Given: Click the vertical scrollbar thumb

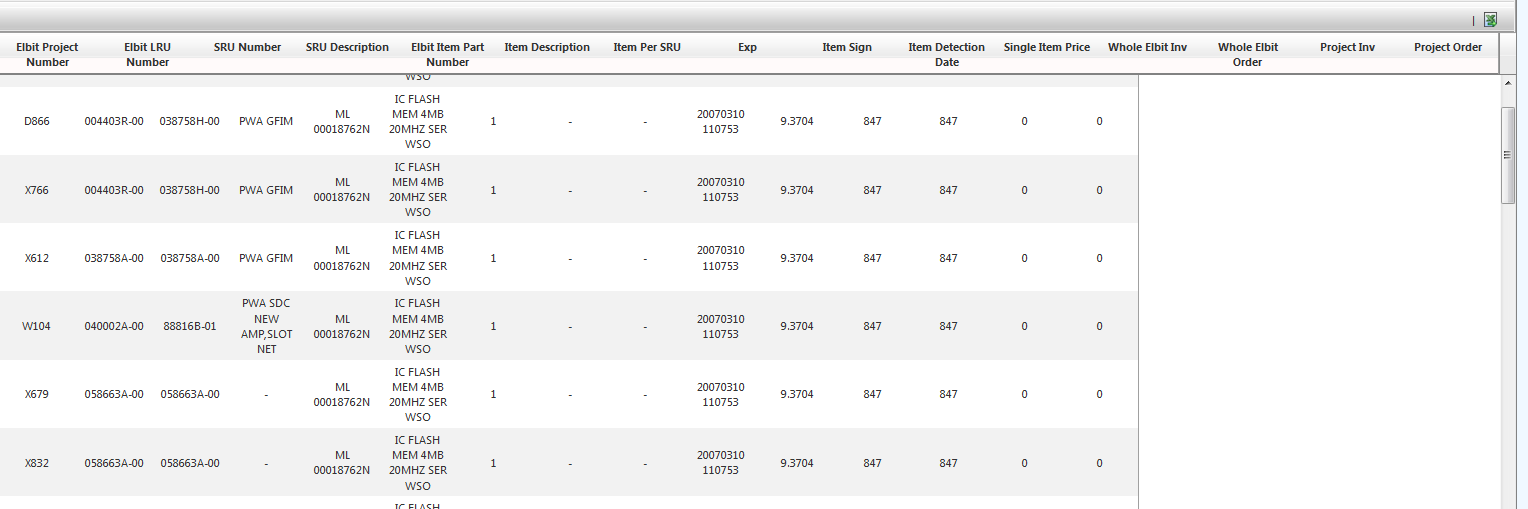Looking at the screenshot, I should [x=1508, y=155].
